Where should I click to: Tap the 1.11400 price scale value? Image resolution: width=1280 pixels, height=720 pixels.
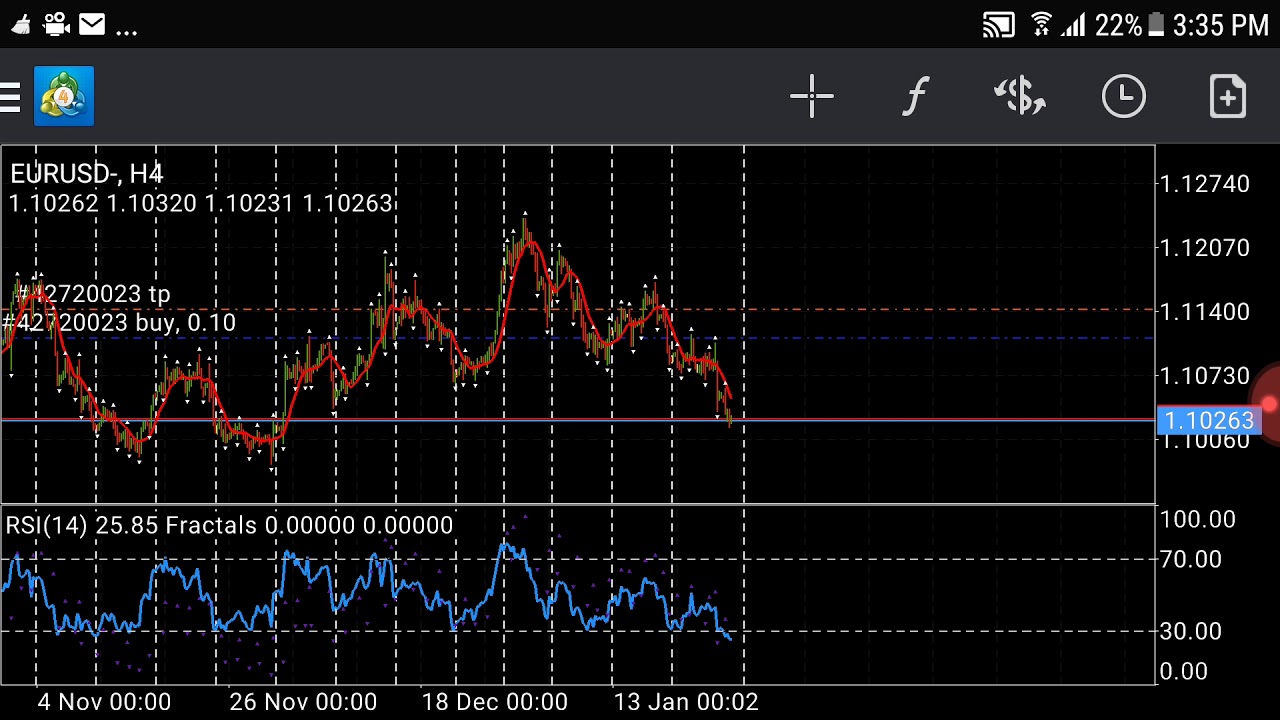[x=1204, y=312]
